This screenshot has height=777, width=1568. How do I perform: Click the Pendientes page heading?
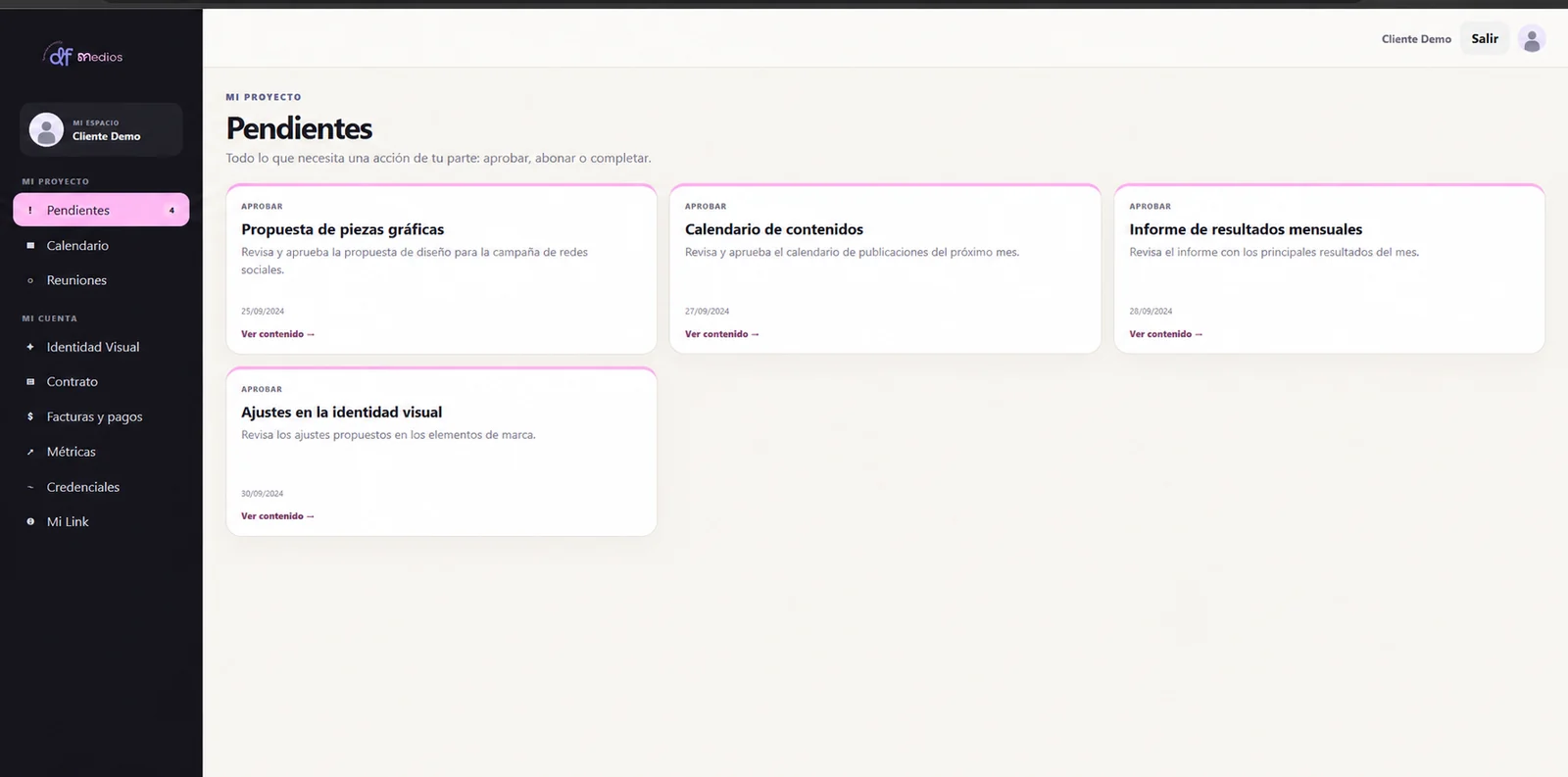(x=300, y=128)
